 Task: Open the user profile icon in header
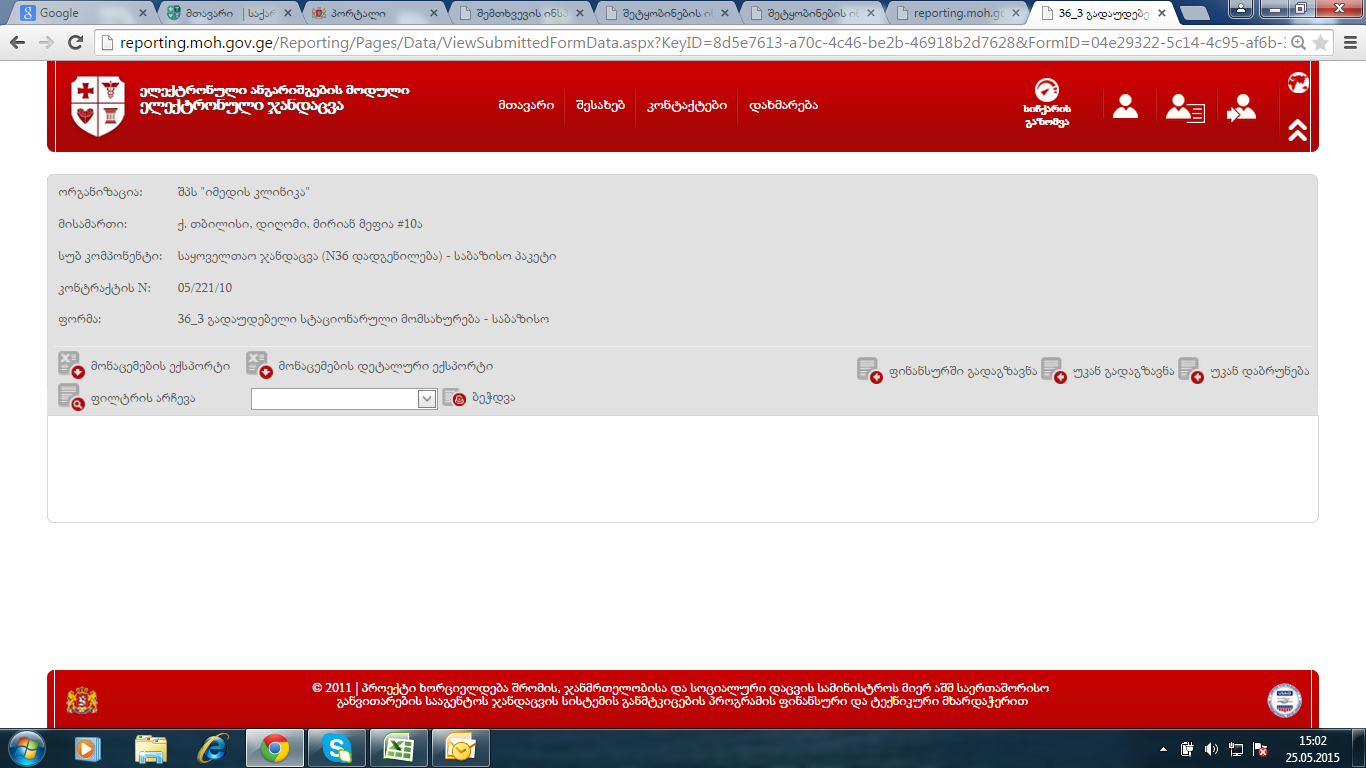(1125, 106)
